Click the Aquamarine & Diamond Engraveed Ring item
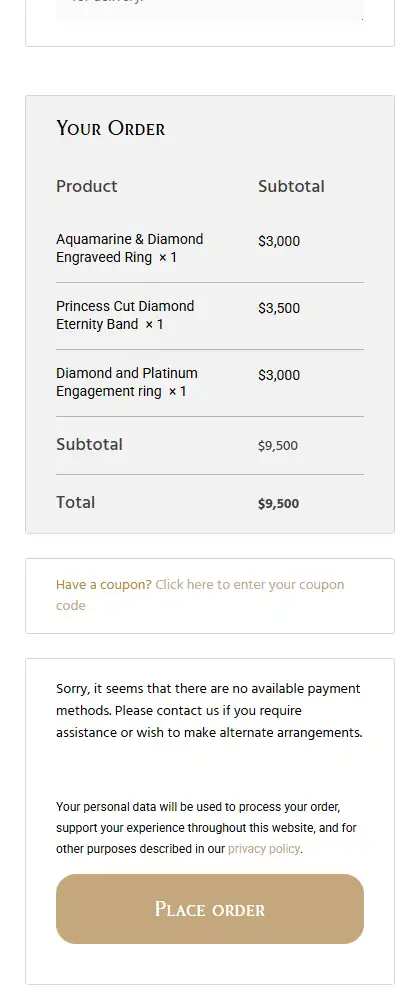Screen dimensions: 420x1000 click(x=129, y=248)
